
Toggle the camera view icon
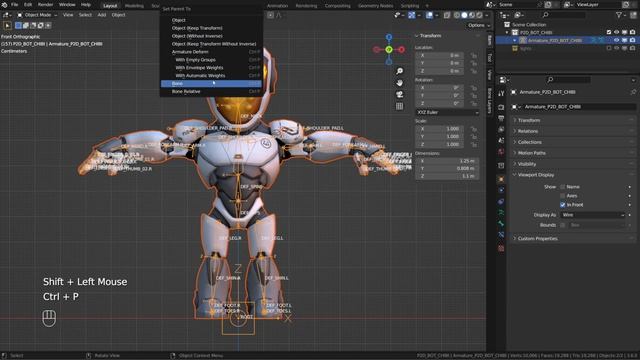tap(400, 95)
